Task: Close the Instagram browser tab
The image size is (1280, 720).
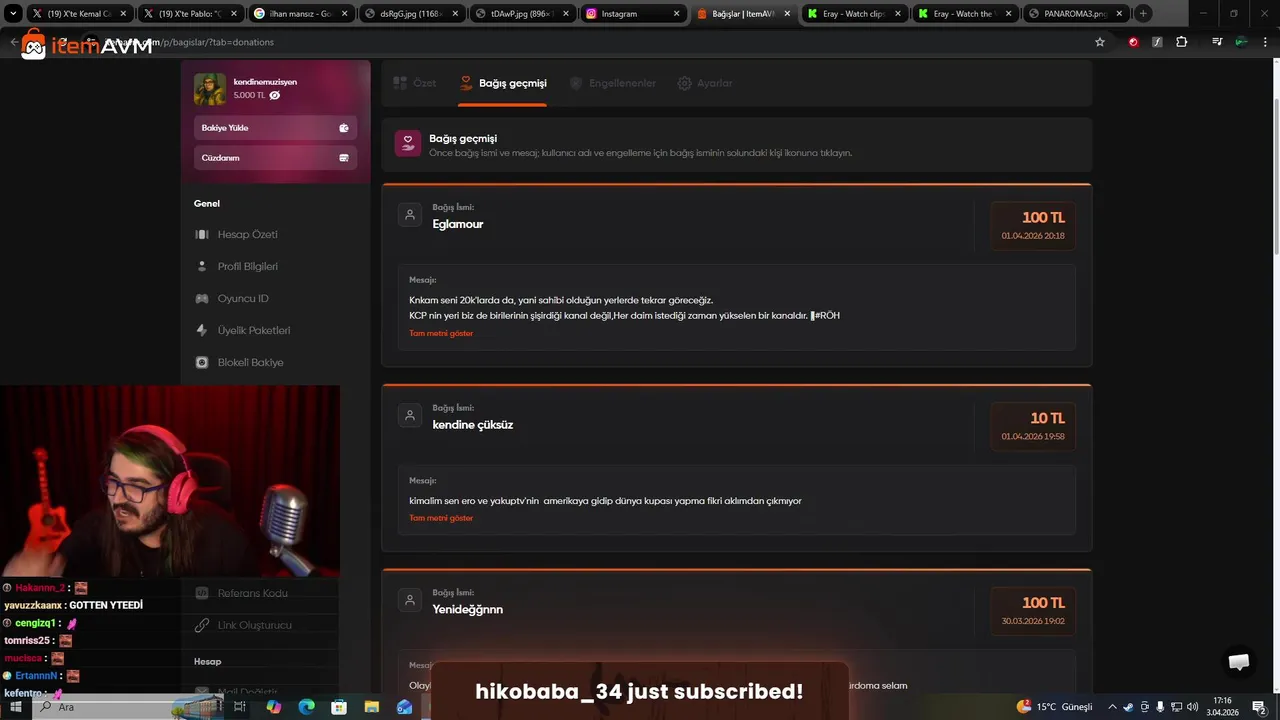Action: [676, 14]
